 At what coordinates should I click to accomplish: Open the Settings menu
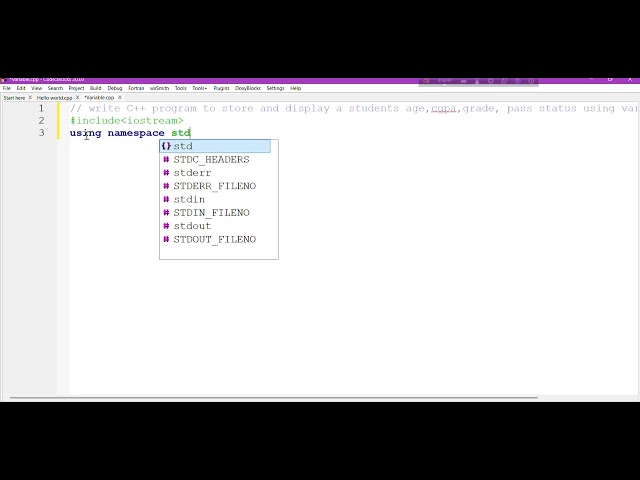[x=275, y=88]
